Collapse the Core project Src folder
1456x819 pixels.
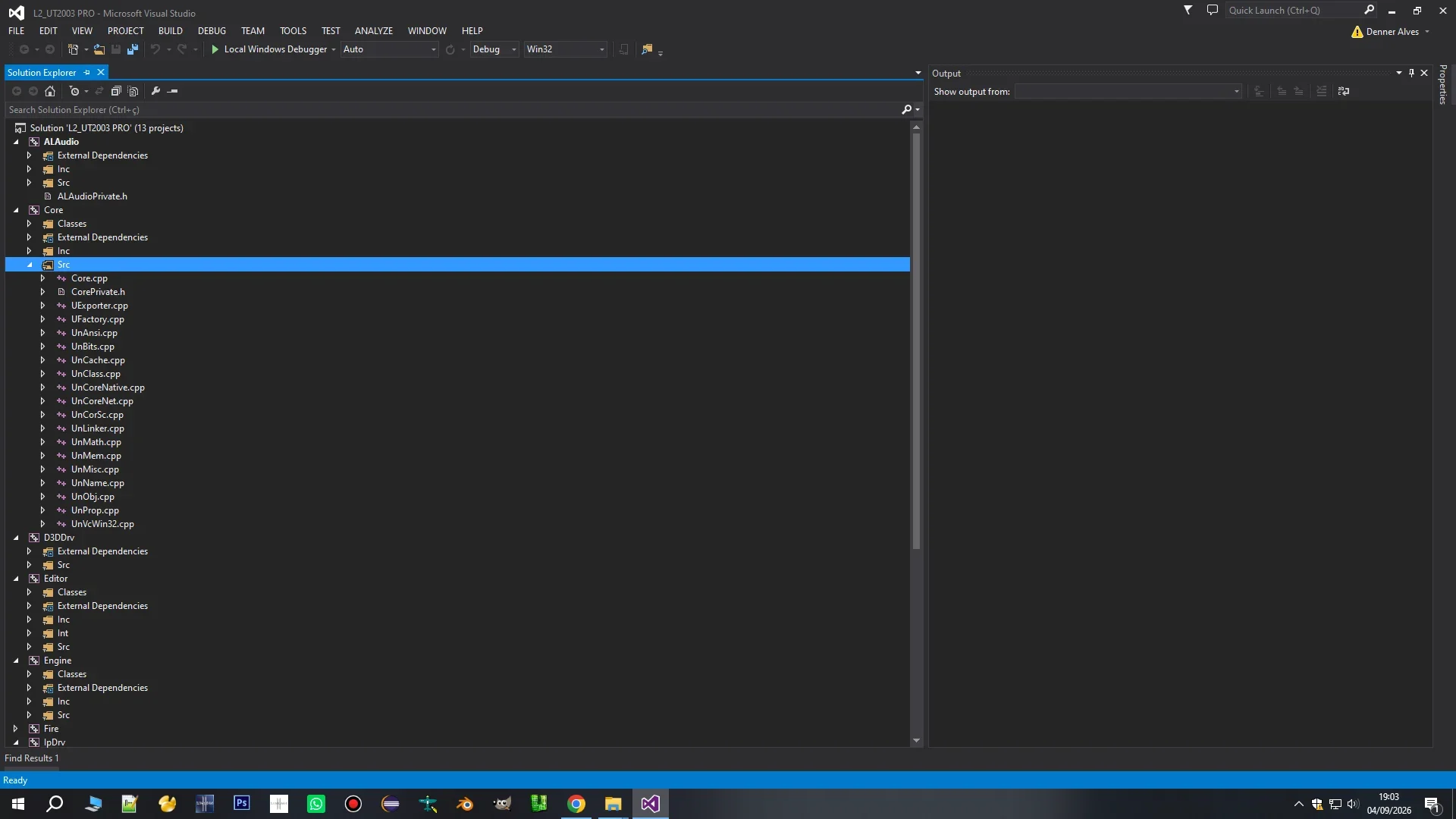click(x=30, y=265)
